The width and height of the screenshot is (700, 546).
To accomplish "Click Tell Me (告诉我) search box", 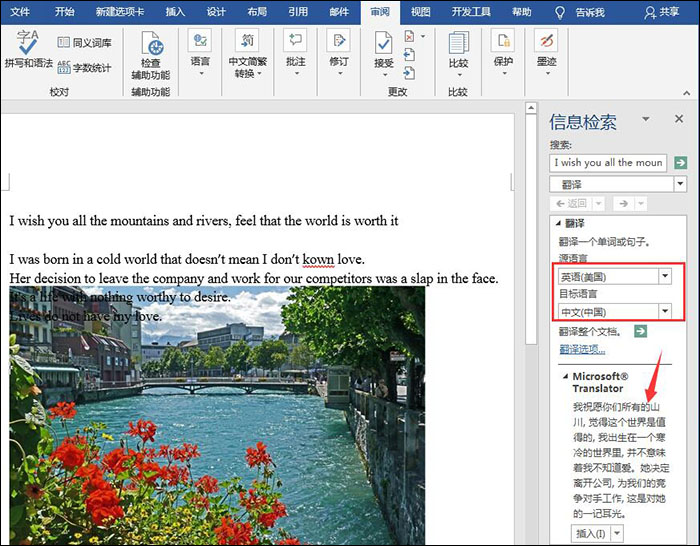I will pos(590,13).
